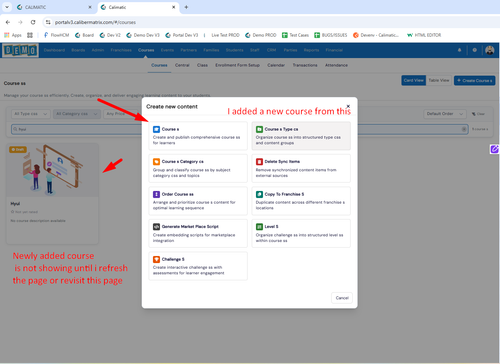Click the blue Courses icon
The height and width of the screenshot is (364, 500).
156,129
